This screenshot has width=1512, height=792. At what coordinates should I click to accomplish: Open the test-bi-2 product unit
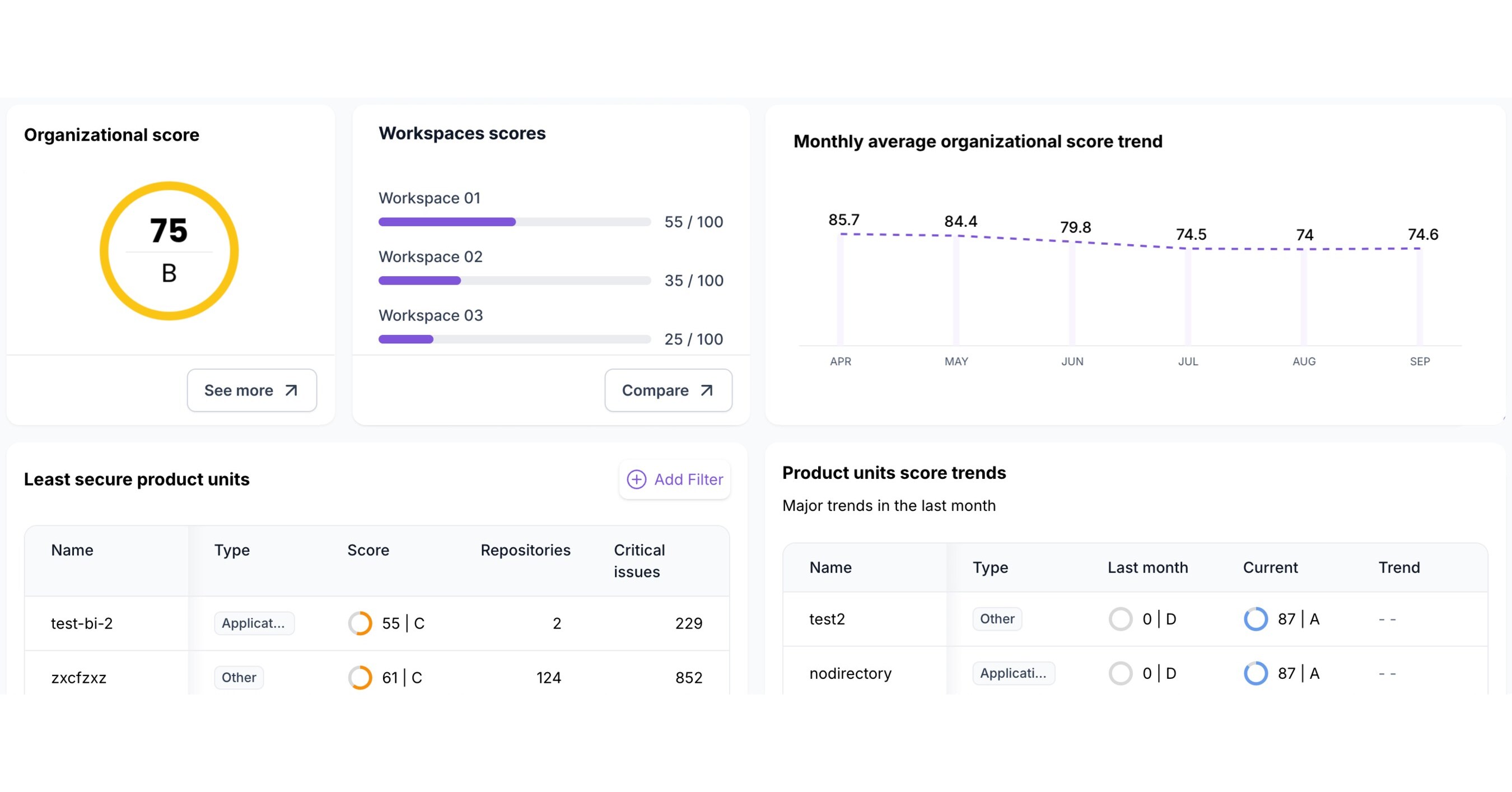pyautogui.click(x=82, y=623)
